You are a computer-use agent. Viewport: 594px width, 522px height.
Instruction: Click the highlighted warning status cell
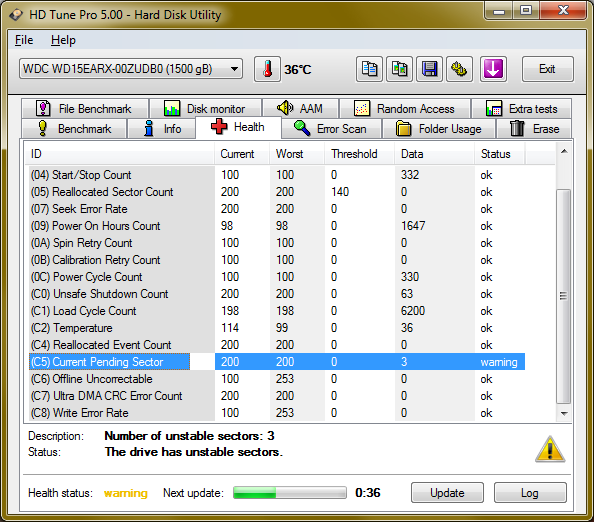pyautogui.click(x=499, y=362)
